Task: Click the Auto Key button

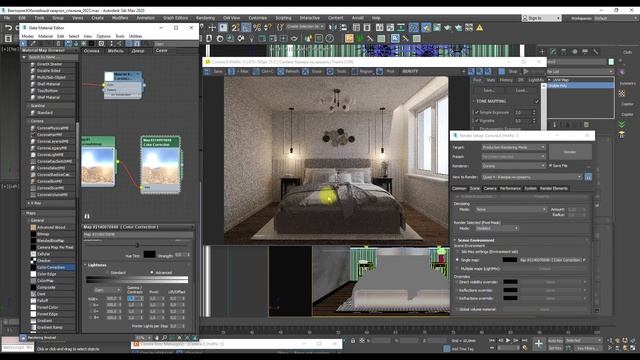Action: tap(555, 340)
